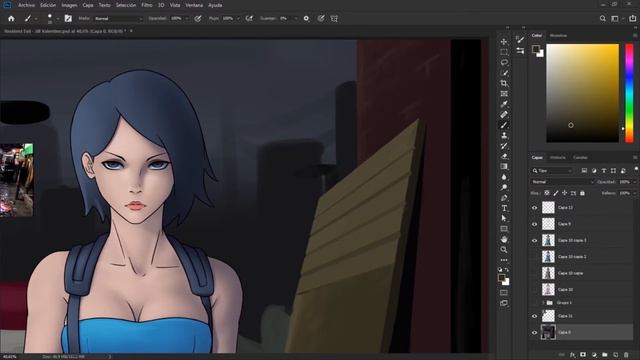640x360 pixels.
Task: Select the Brush tool in toolbox
Action: (x=504, y=125)
